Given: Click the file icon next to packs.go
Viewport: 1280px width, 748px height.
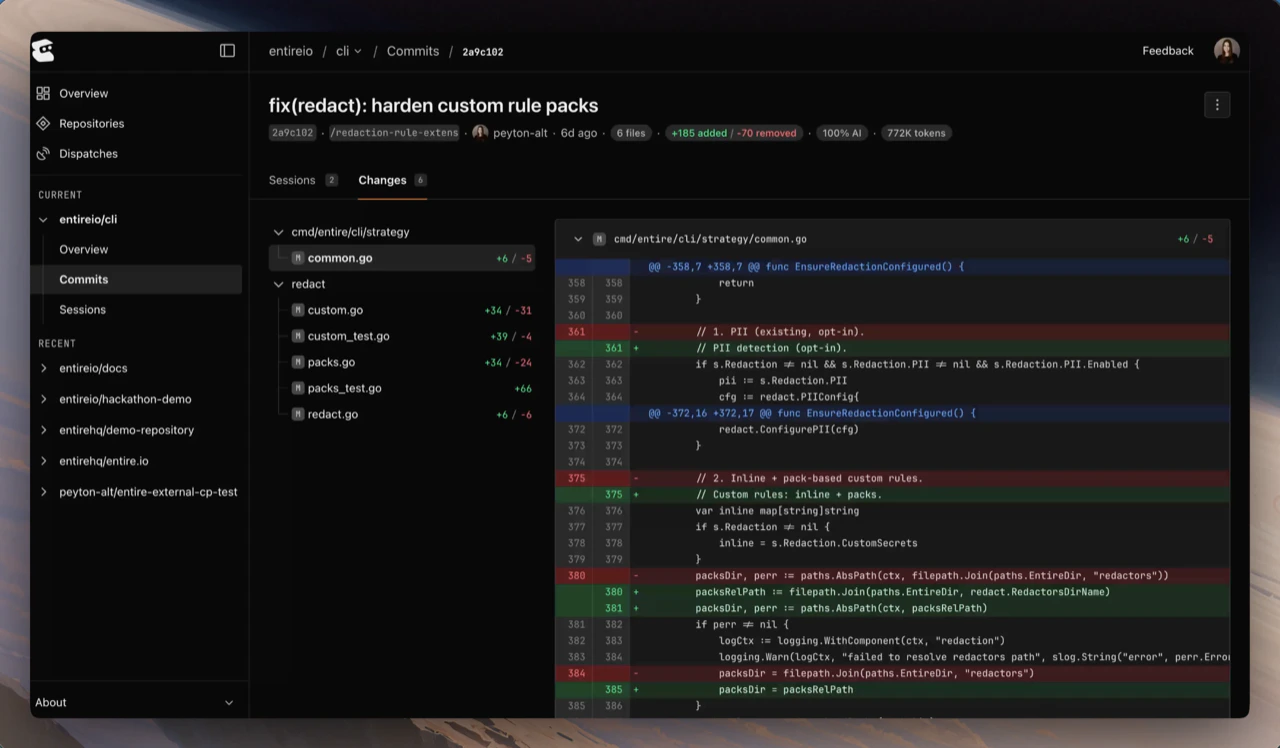Looking at the screenshot, I should click(x=298, y=362).
